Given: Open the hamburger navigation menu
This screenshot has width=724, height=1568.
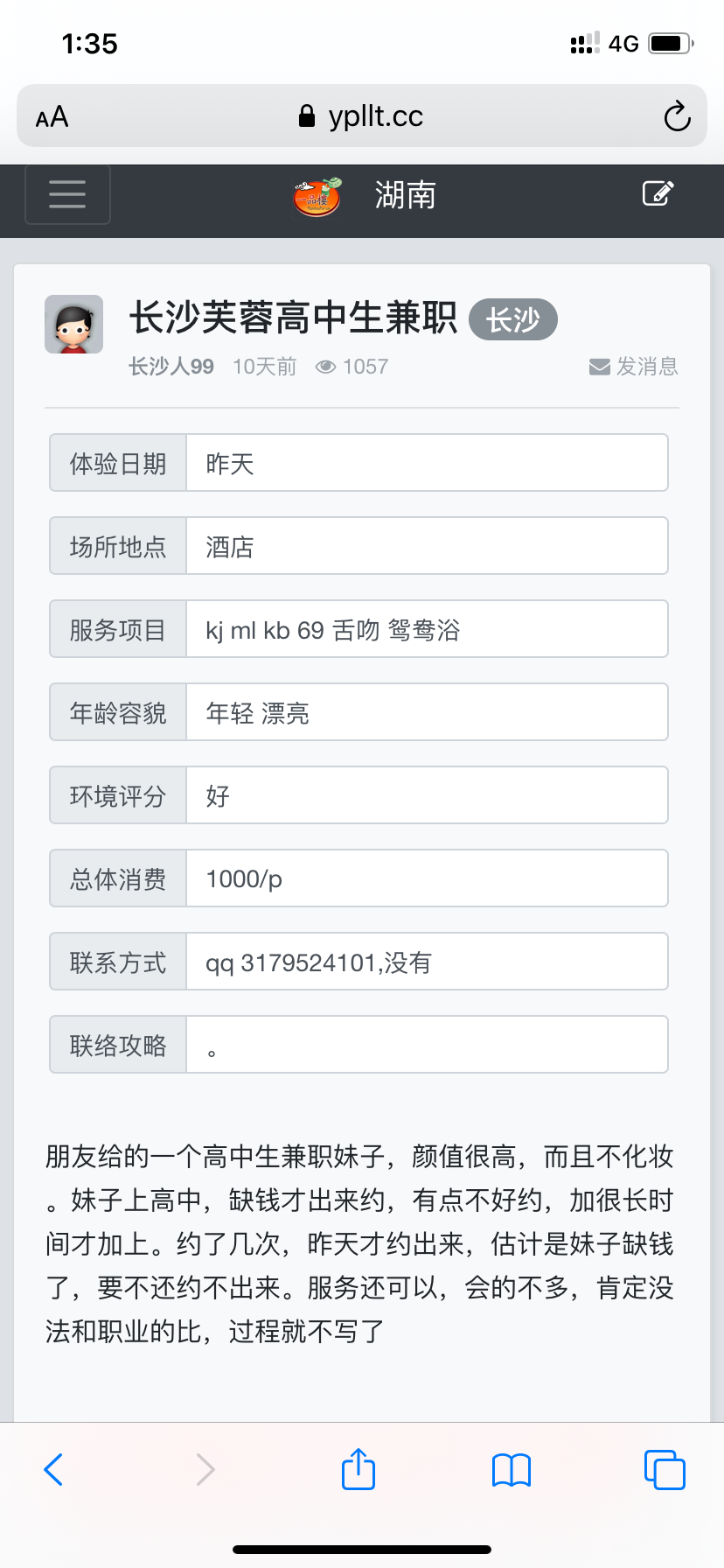Looking at the screenshot, I should (x=67, y=194).
